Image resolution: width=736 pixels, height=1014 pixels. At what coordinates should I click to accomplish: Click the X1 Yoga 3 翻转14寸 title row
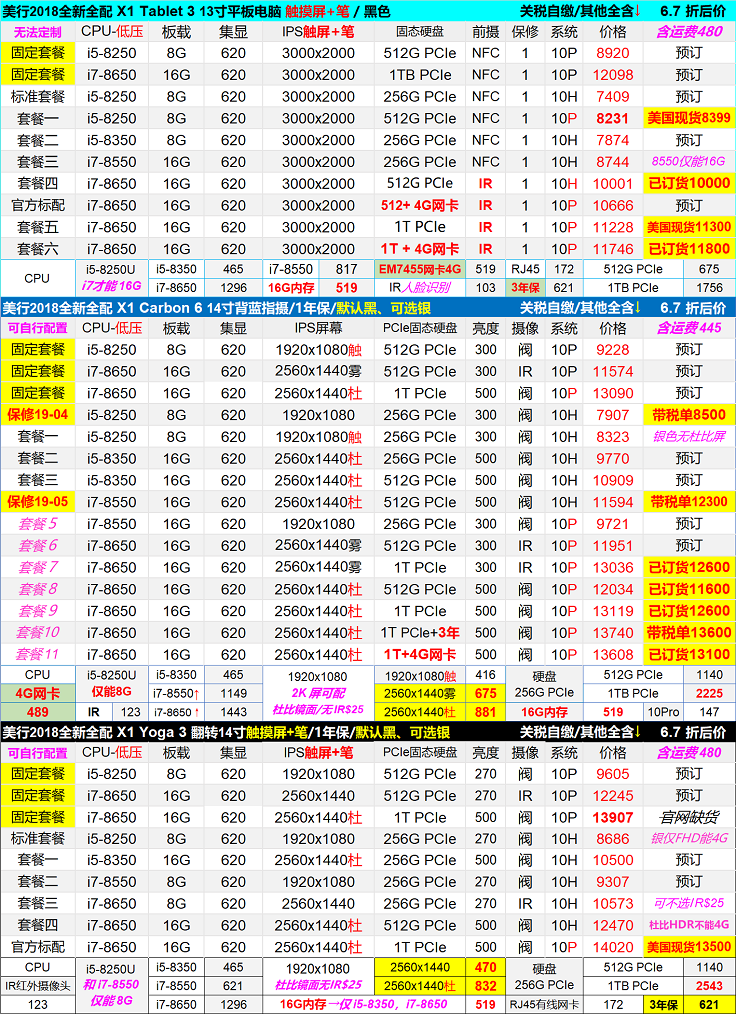[368, 732]
